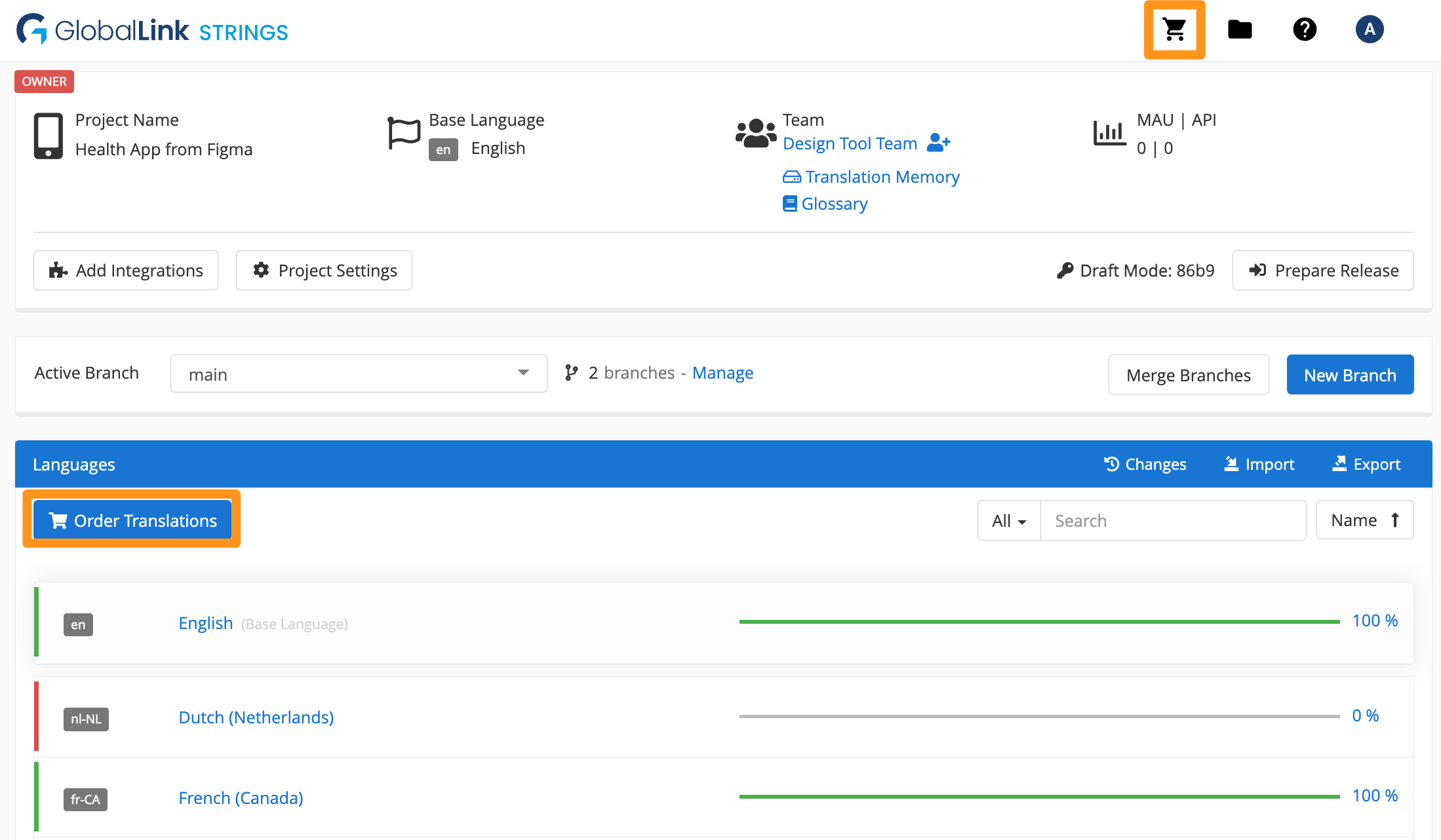Click the en badge beside English base language
Viewport: 1441px width, 840px height.
pyautogui.click(x=443, y=149)
